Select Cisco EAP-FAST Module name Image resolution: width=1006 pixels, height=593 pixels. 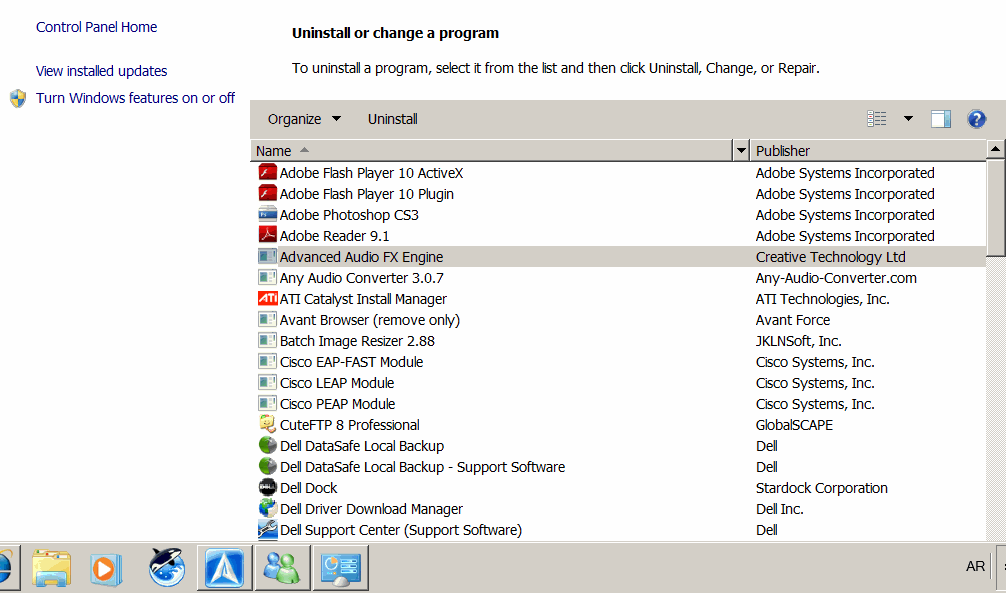(352, 362)
